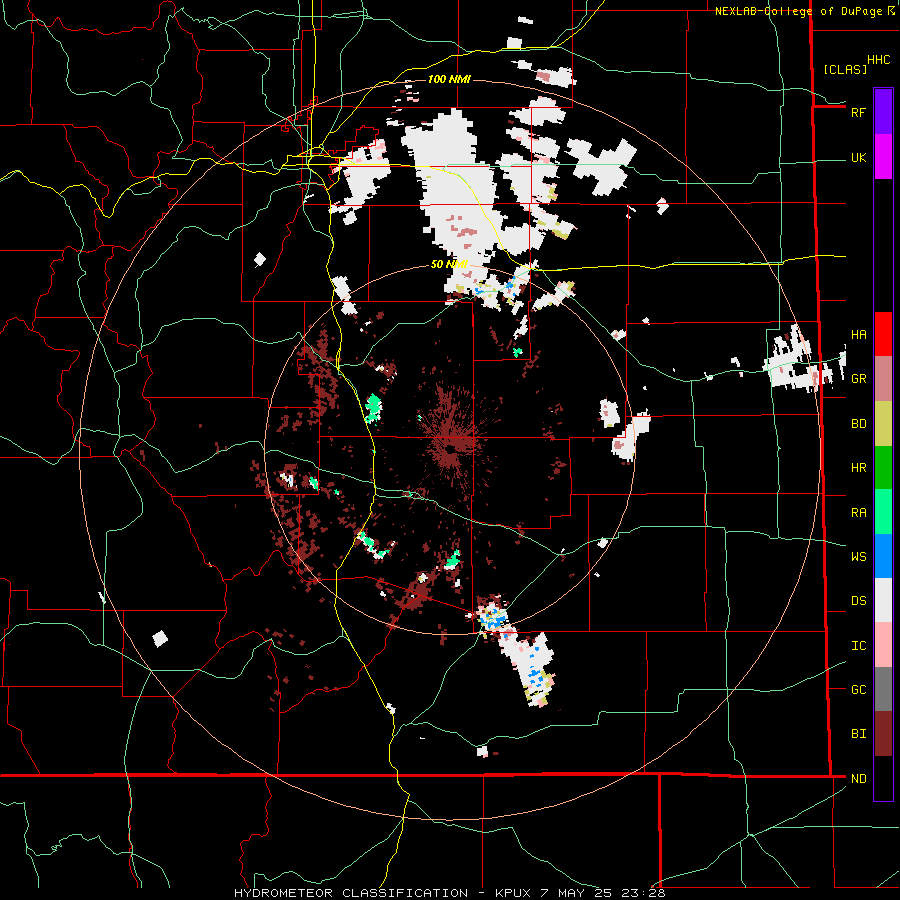Screen dimensions: 900x900
Task: Click the 50 NMI range ring label
Action: pyautogui.click(x=449, y=264)
